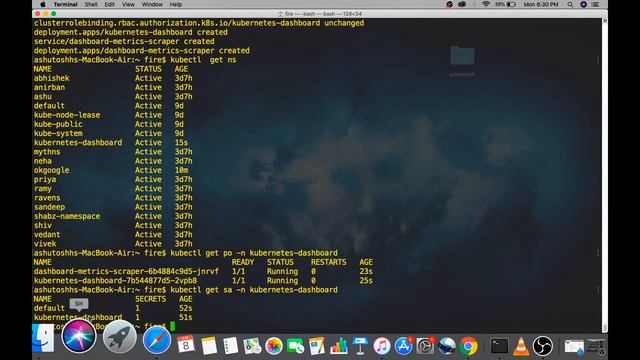The width and height of the screenshot is (640, 360).
Task: Open the Apple menu
Action: coord(43,4)
